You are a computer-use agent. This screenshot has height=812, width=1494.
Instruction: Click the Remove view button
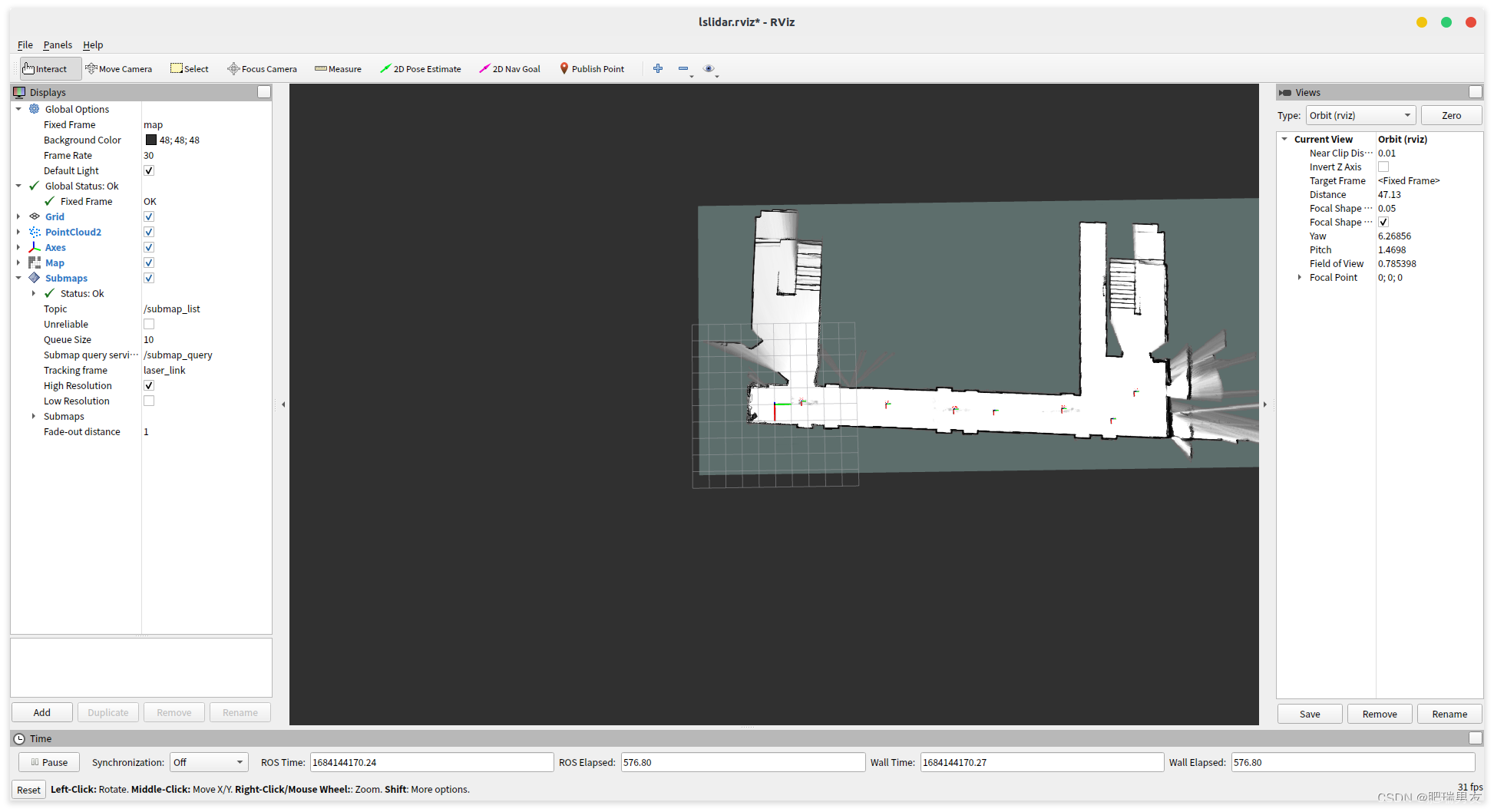(x=1380, y=714)
